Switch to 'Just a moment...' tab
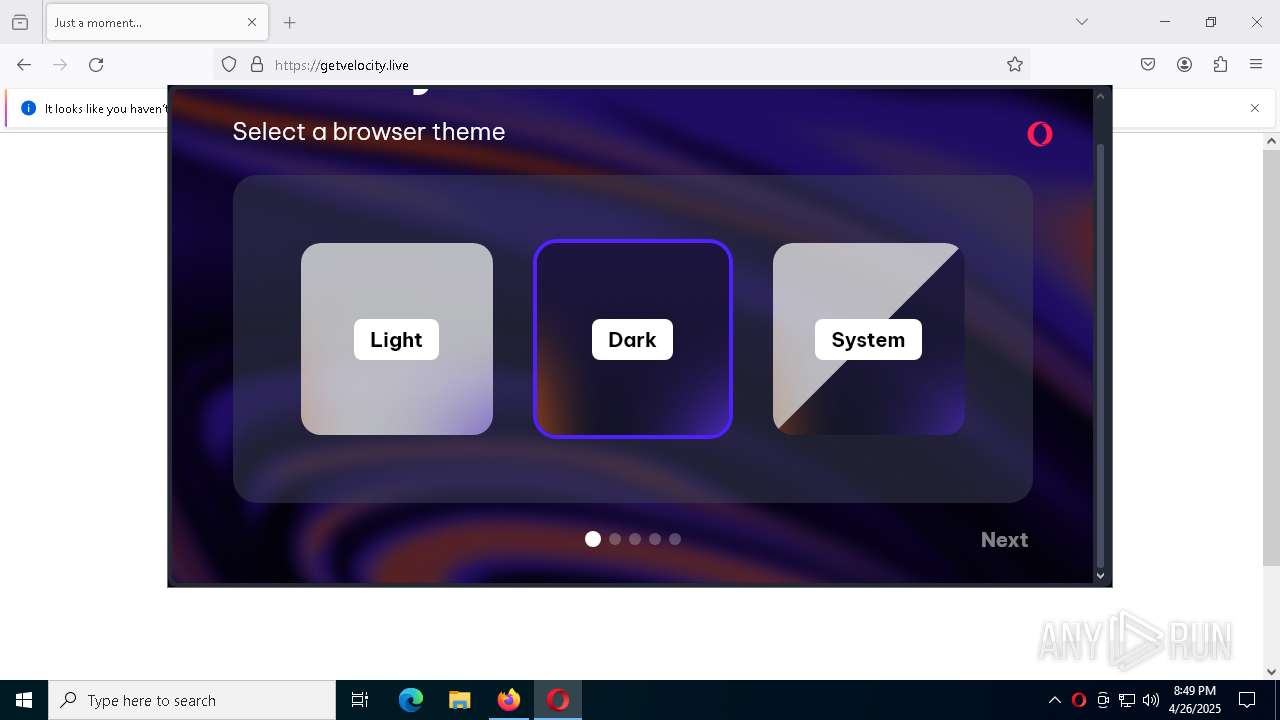This screenshot has height=720, width=1280. coord(156,22)
